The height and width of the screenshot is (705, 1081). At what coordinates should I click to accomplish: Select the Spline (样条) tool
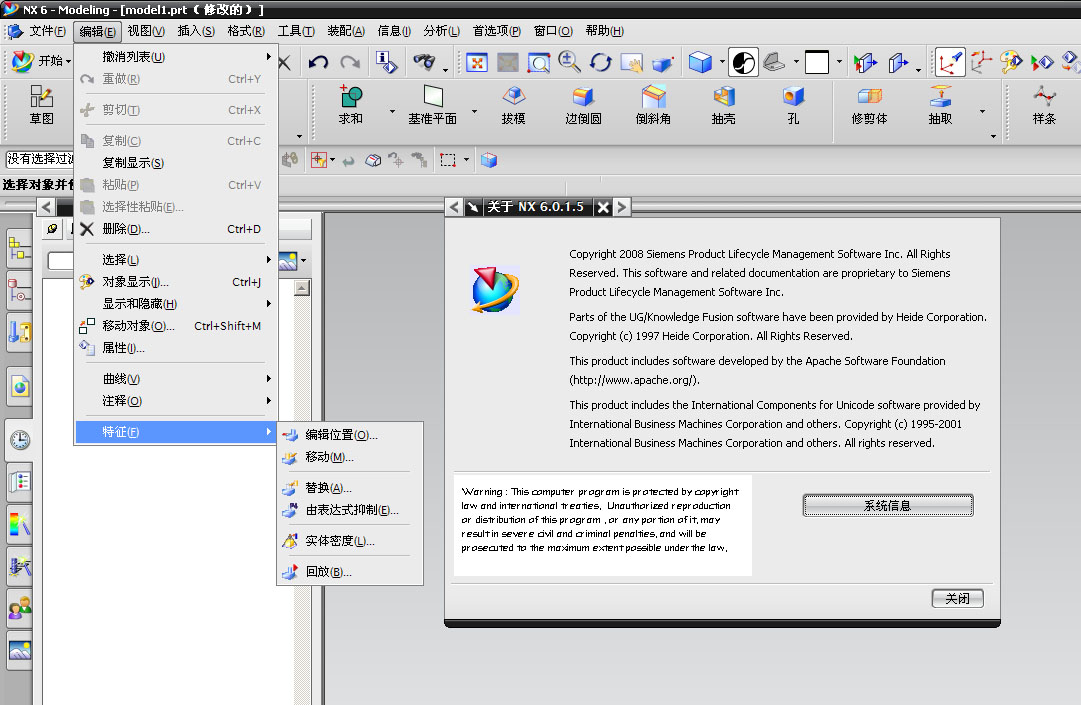point(1044,105)
